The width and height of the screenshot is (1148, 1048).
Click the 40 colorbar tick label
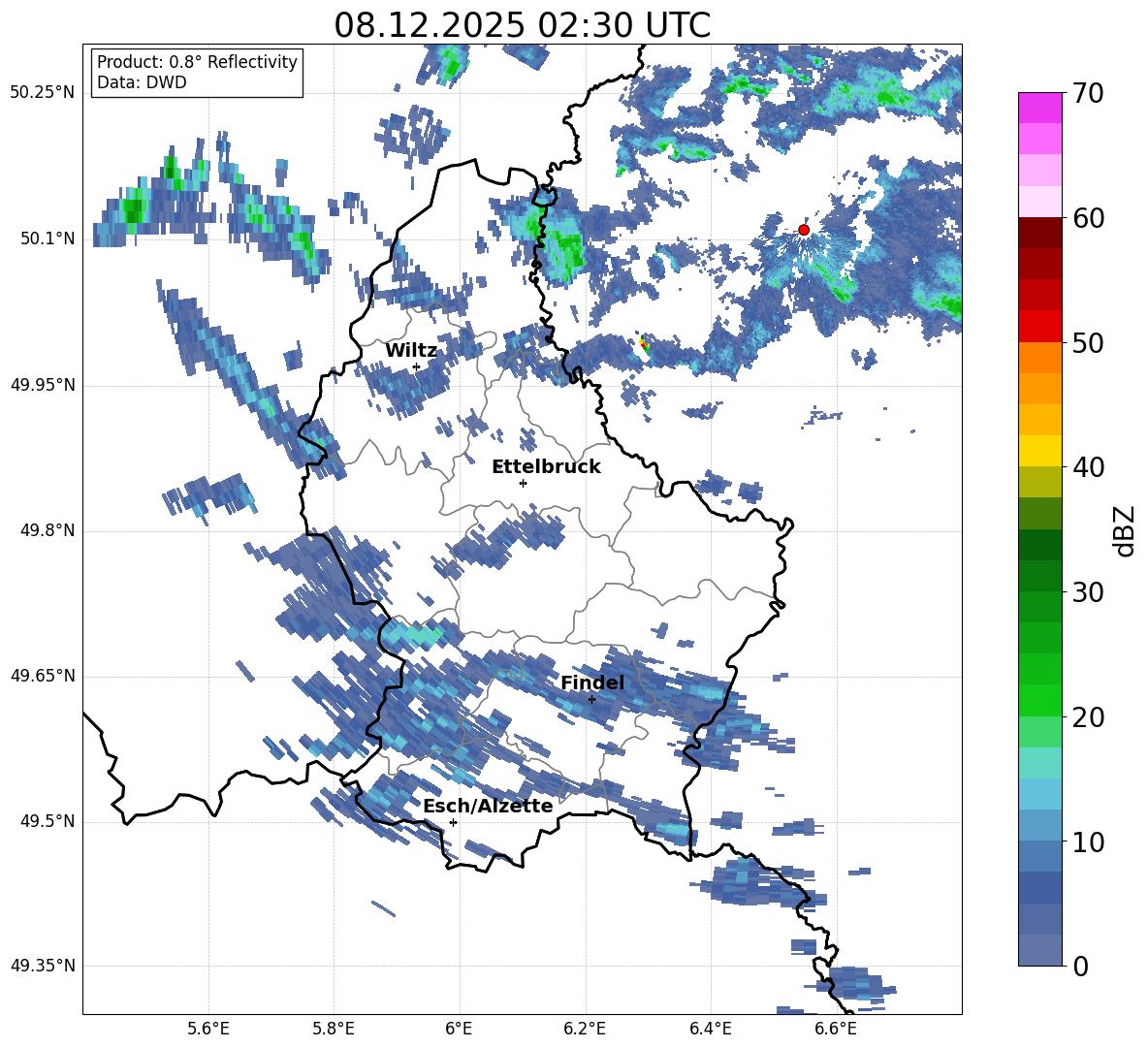click(x=1087, y=467)
